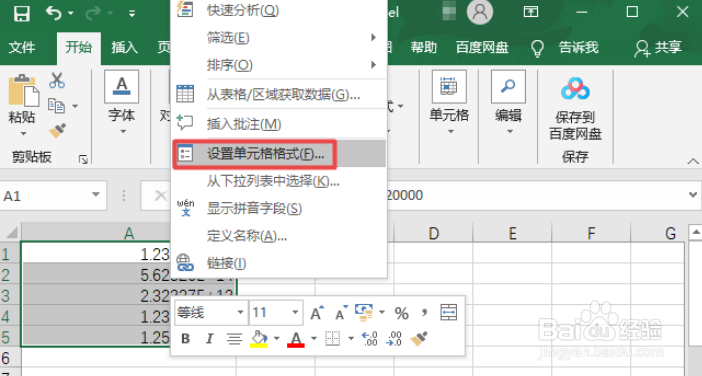Select 链接(I) menu item
Viewport: 702px width, 376px height.
(278, 264)
